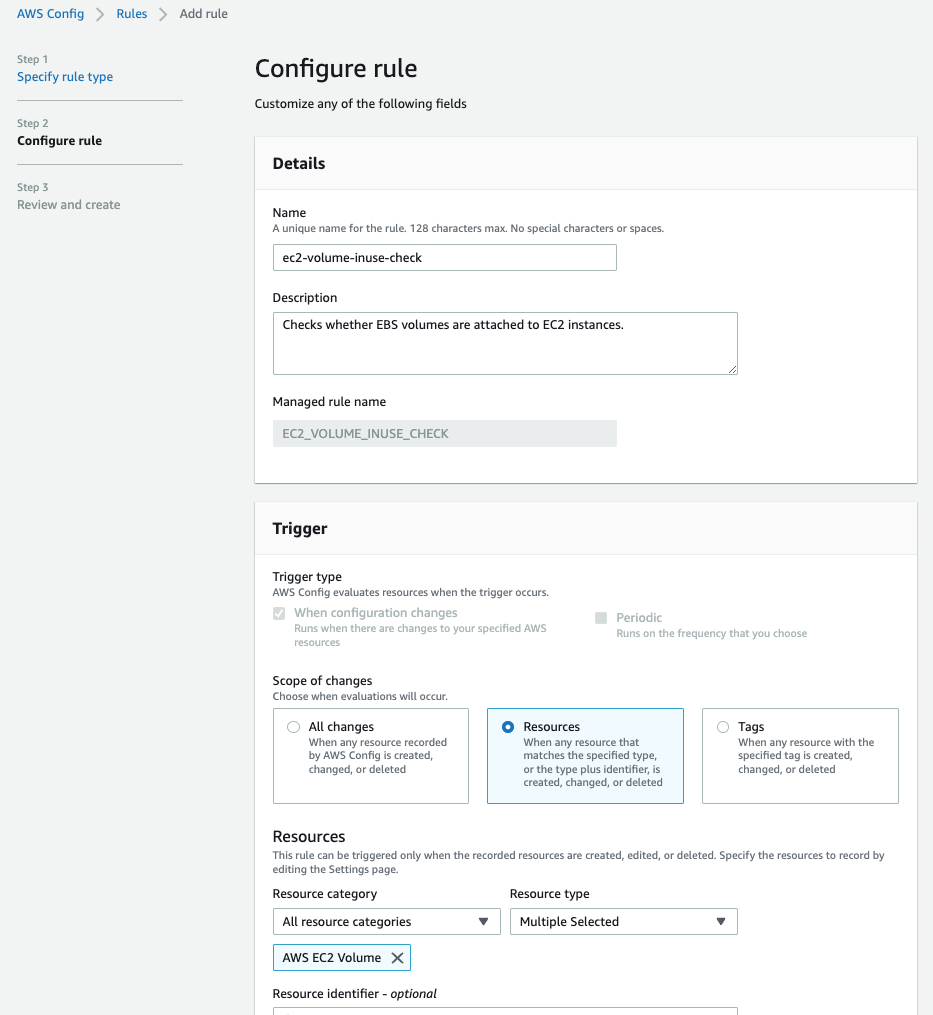The image size is (933, 1015).
Task: Remove the AWS EC2 Volume tag
Action: pos(398,957)
